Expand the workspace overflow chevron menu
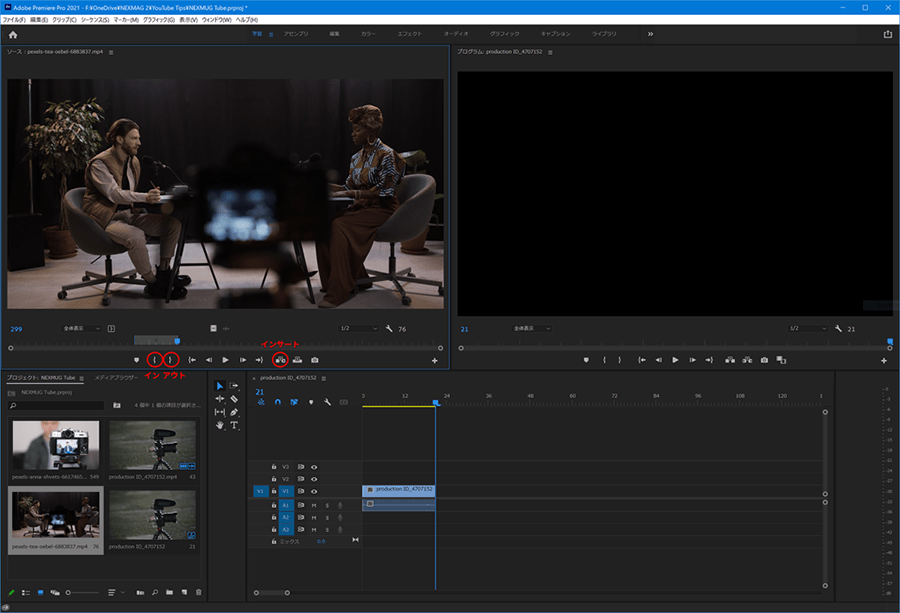Image resolution: width=900 pixels, height=613 pixels. (x=650, y=34)
